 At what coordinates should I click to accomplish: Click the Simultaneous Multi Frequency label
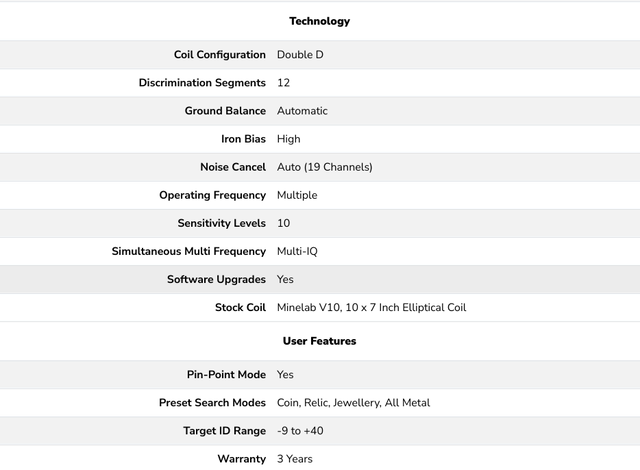188,251
